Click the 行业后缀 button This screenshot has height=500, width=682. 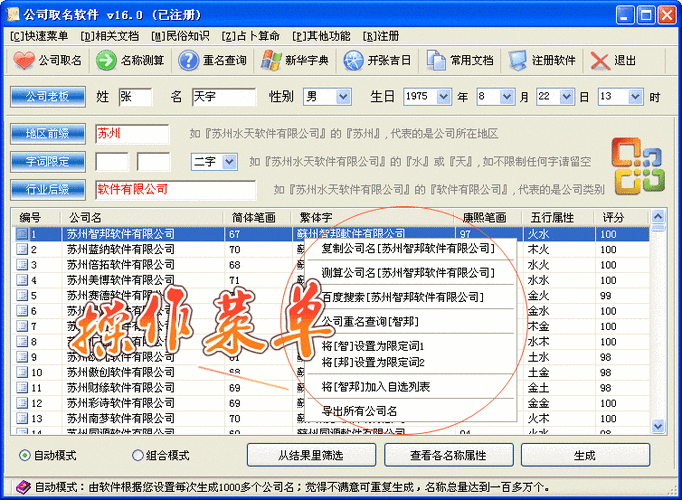pyautogui.click(x=48, y=190)
